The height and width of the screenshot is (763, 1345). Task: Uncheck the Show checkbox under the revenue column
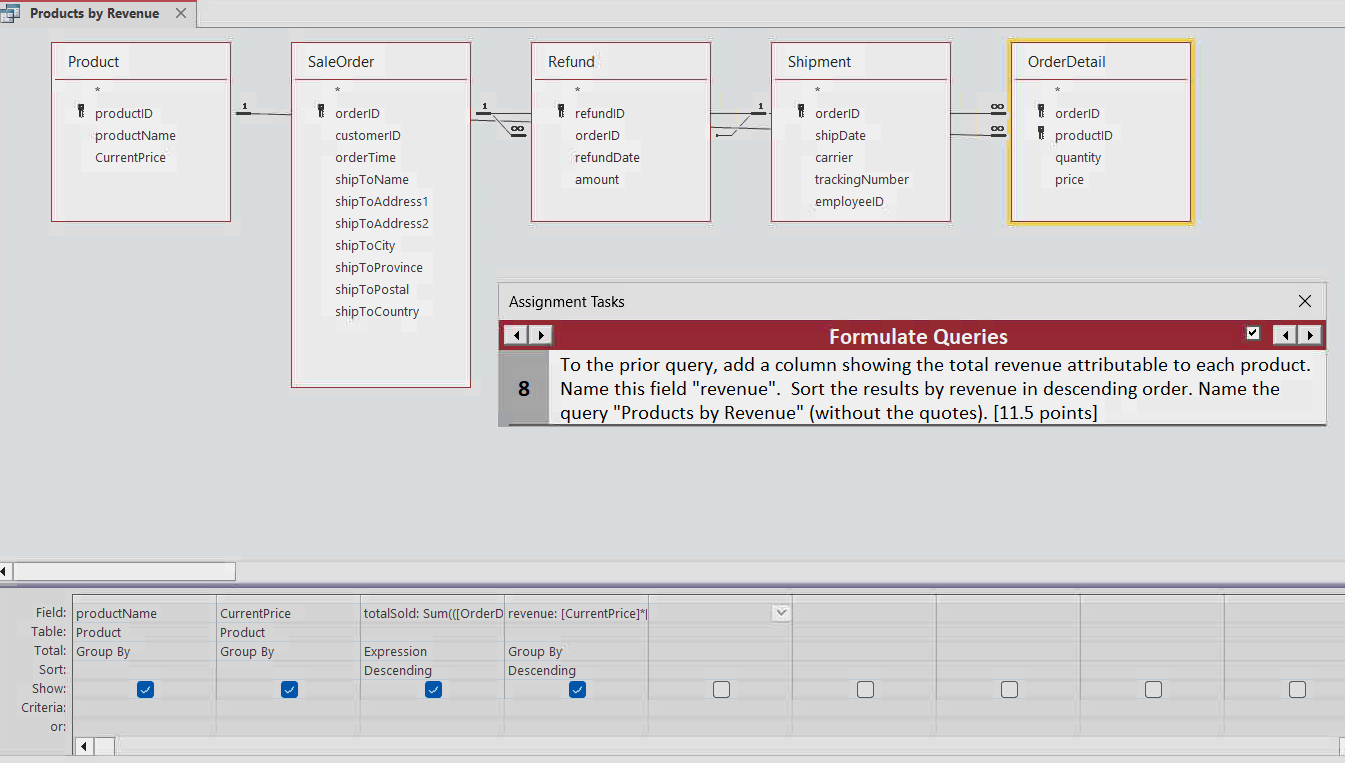577,689
